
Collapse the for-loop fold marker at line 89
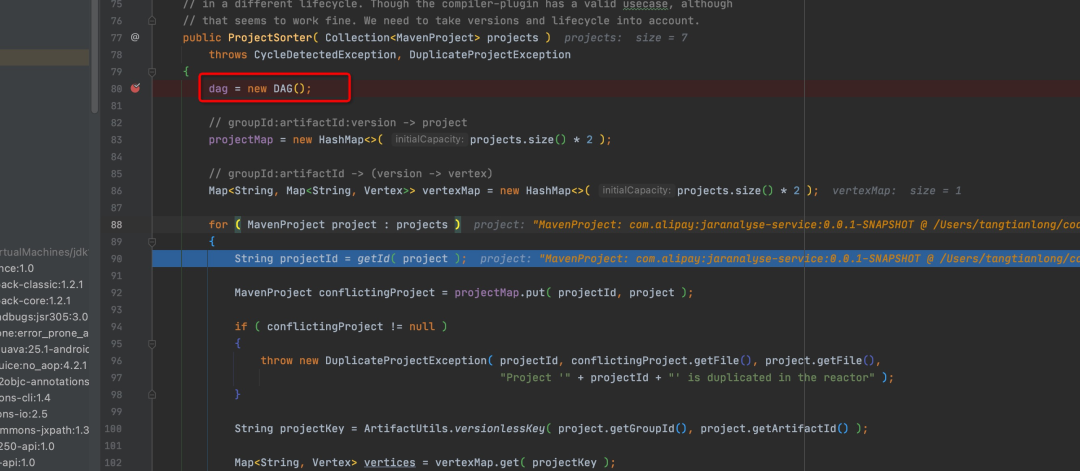coord(152,242)
